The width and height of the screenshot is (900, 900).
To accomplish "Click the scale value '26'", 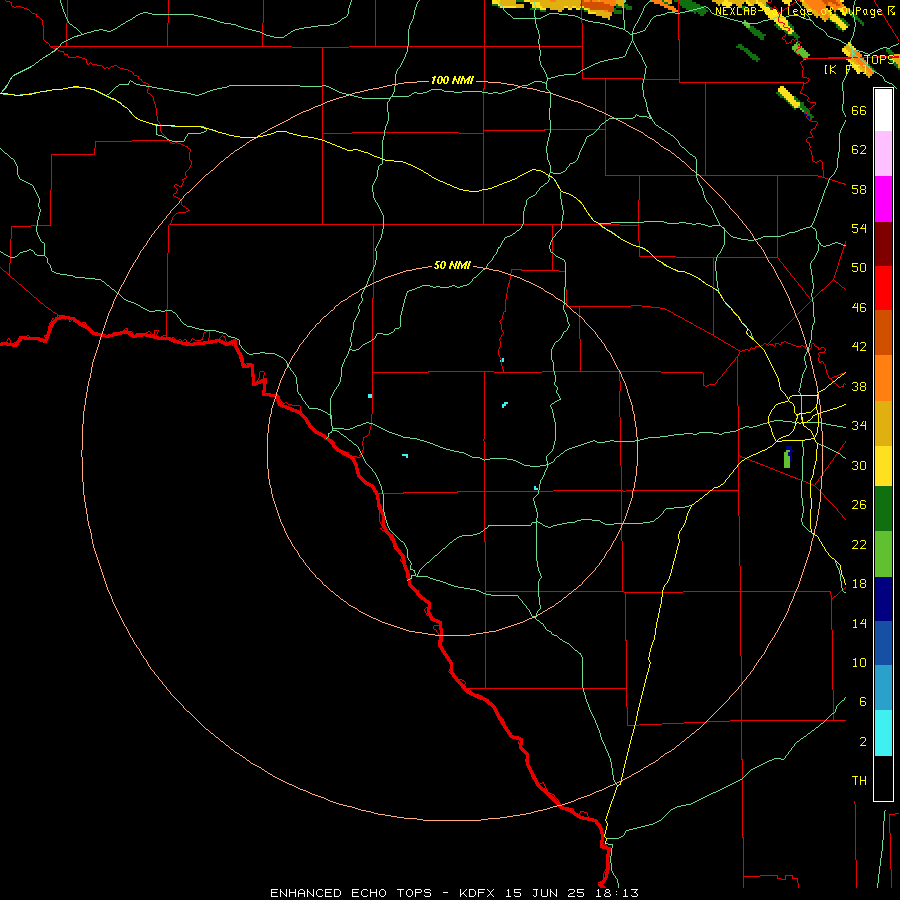I will coord(859,505).
